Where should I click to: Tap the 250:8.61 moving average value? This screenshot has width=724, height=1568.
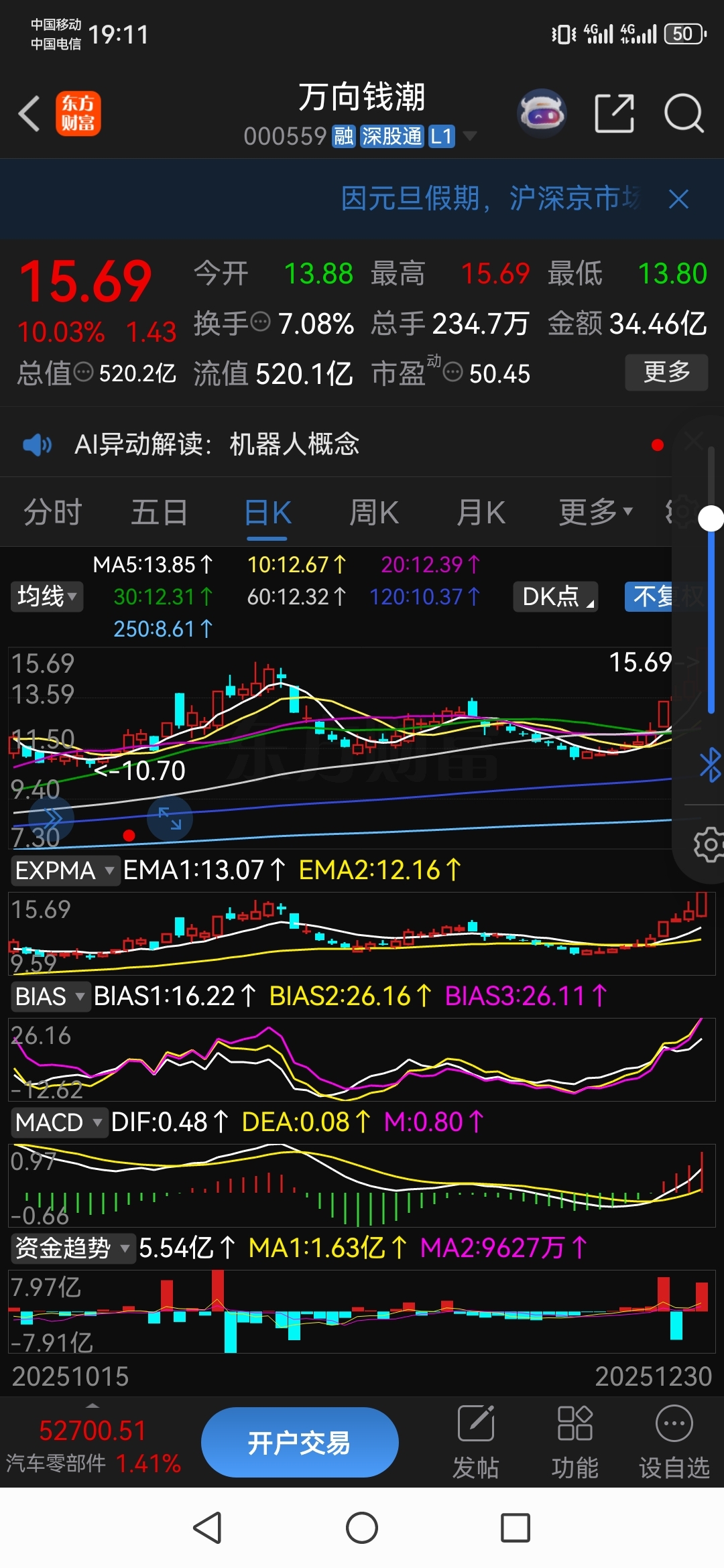(163, 629)
